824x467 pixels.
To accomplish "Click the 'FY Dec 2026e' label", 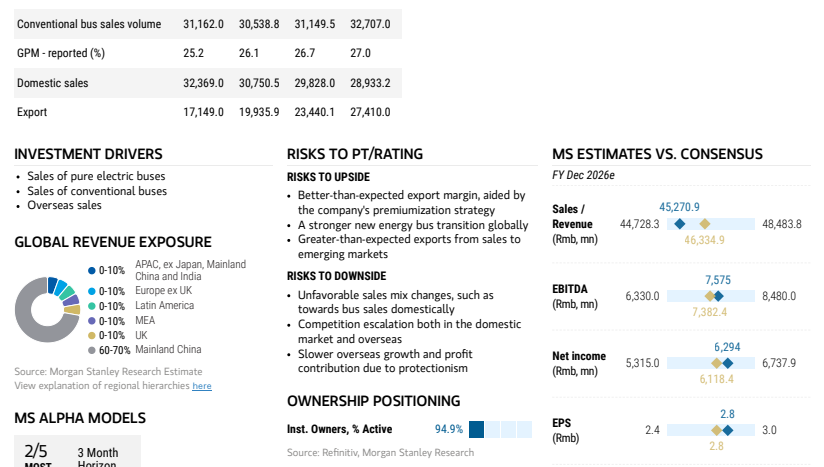I will click(583, 175).
